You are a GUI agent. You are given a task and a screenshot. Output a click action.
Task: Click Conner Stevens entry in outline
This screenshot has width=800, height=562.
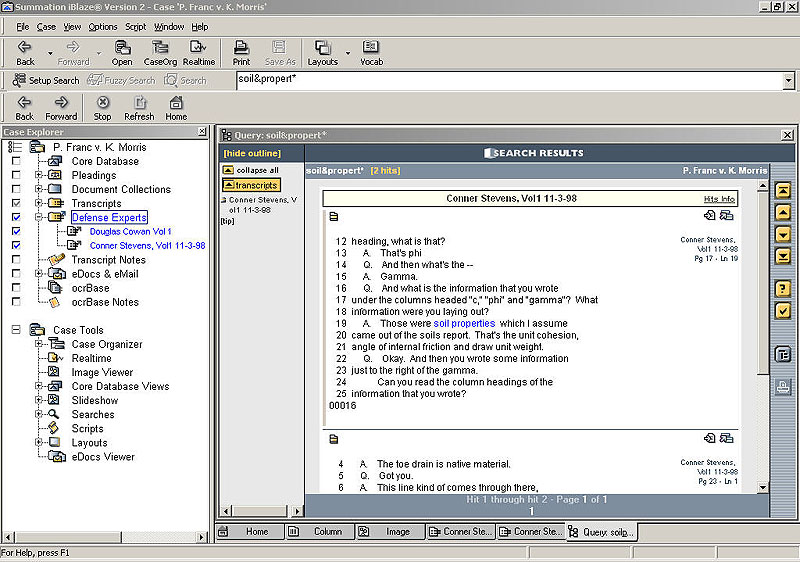[259, 205]
